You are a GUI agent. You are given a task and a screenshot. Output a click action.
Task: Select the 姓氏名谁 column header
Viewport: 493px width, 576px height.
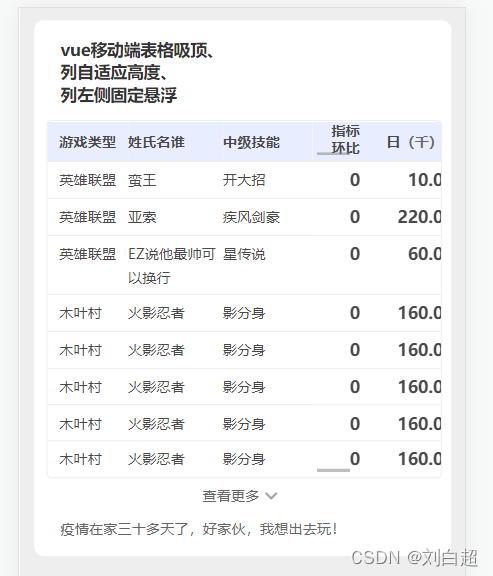pyautogui.click(x=156, y=142)
